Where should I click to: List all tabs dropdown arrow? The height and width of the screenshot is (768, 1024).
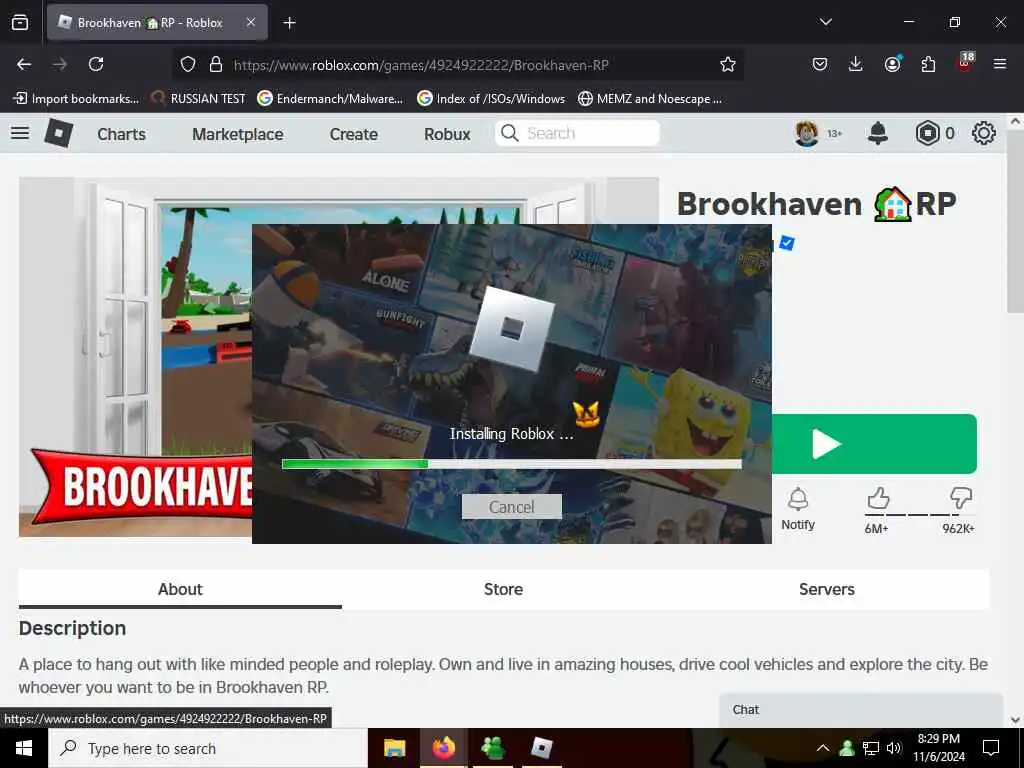point(825,22)
